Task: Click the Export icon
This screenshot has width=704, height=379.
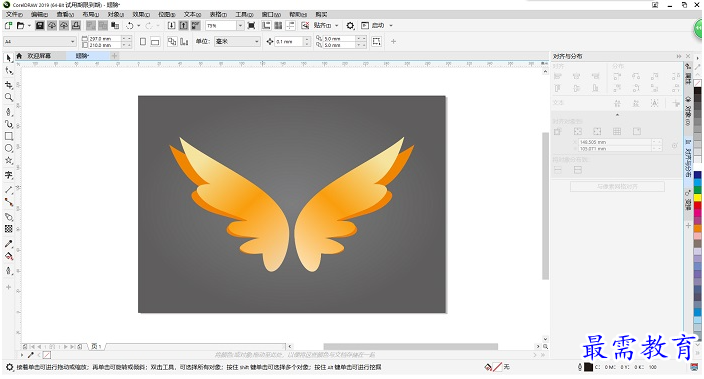Action: (184, 26)
